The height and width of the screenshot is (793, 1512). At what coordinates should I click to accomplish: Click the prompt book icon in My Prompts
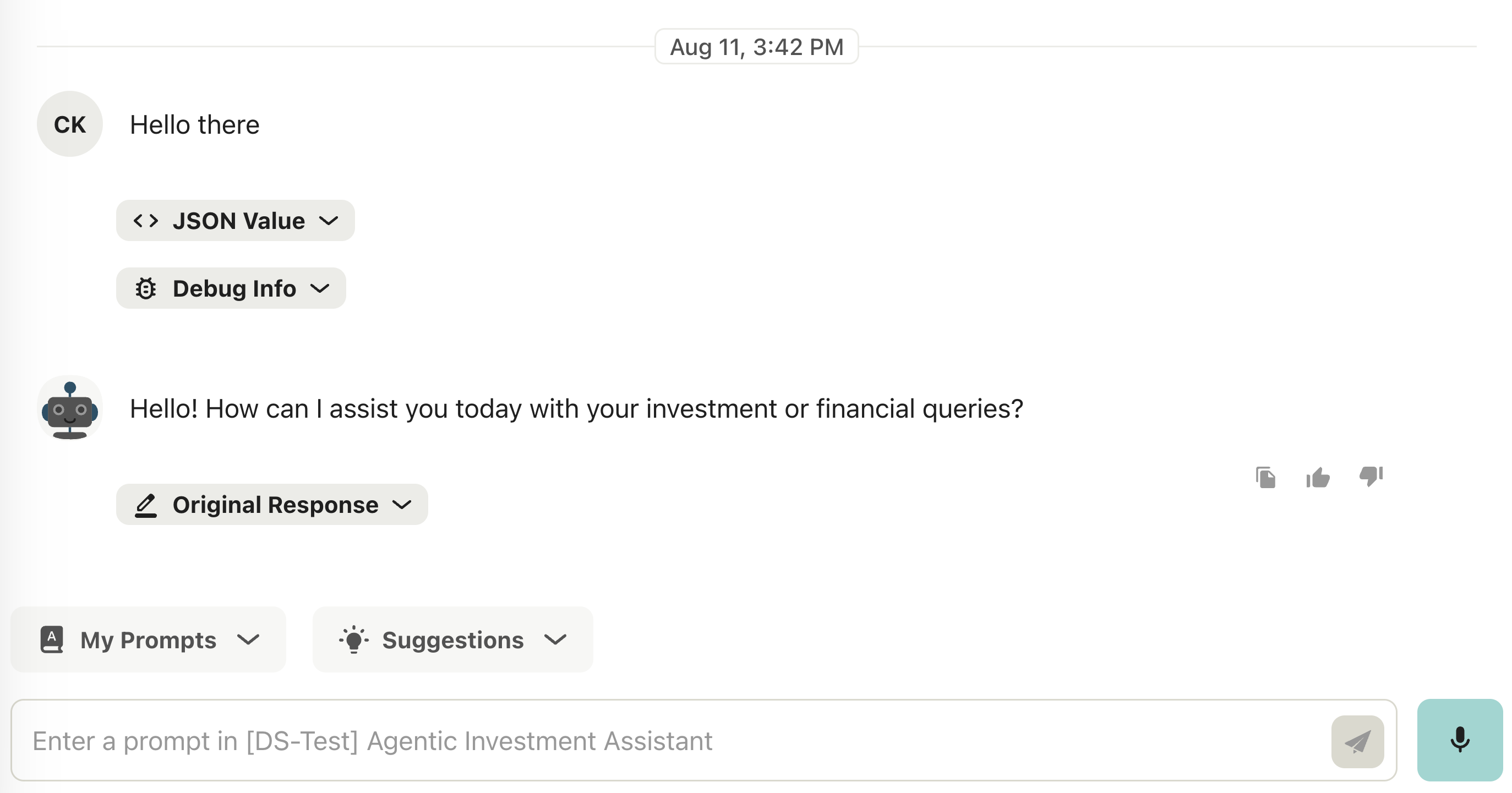point(52,640)
